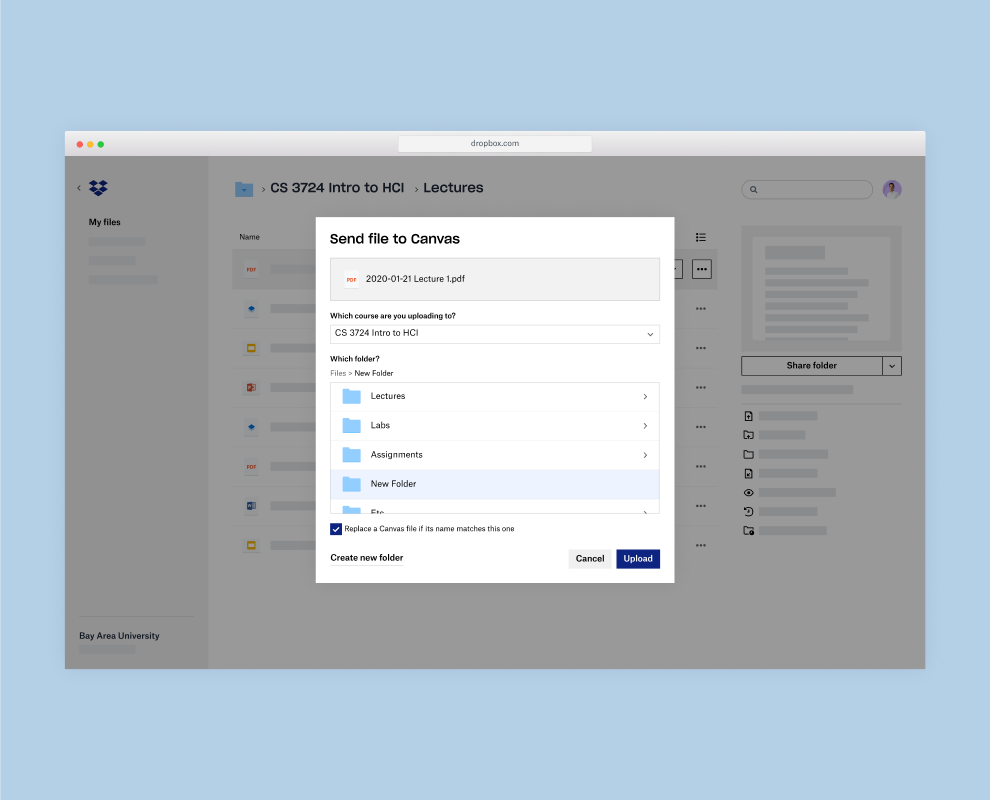Click the Upload button
Screen dimensions: 990x800
click(x=637, y=559)
